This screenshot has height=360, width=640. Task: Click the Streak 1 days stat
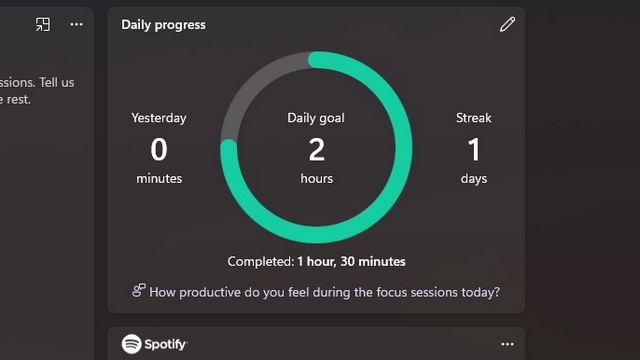pos(473,149)
